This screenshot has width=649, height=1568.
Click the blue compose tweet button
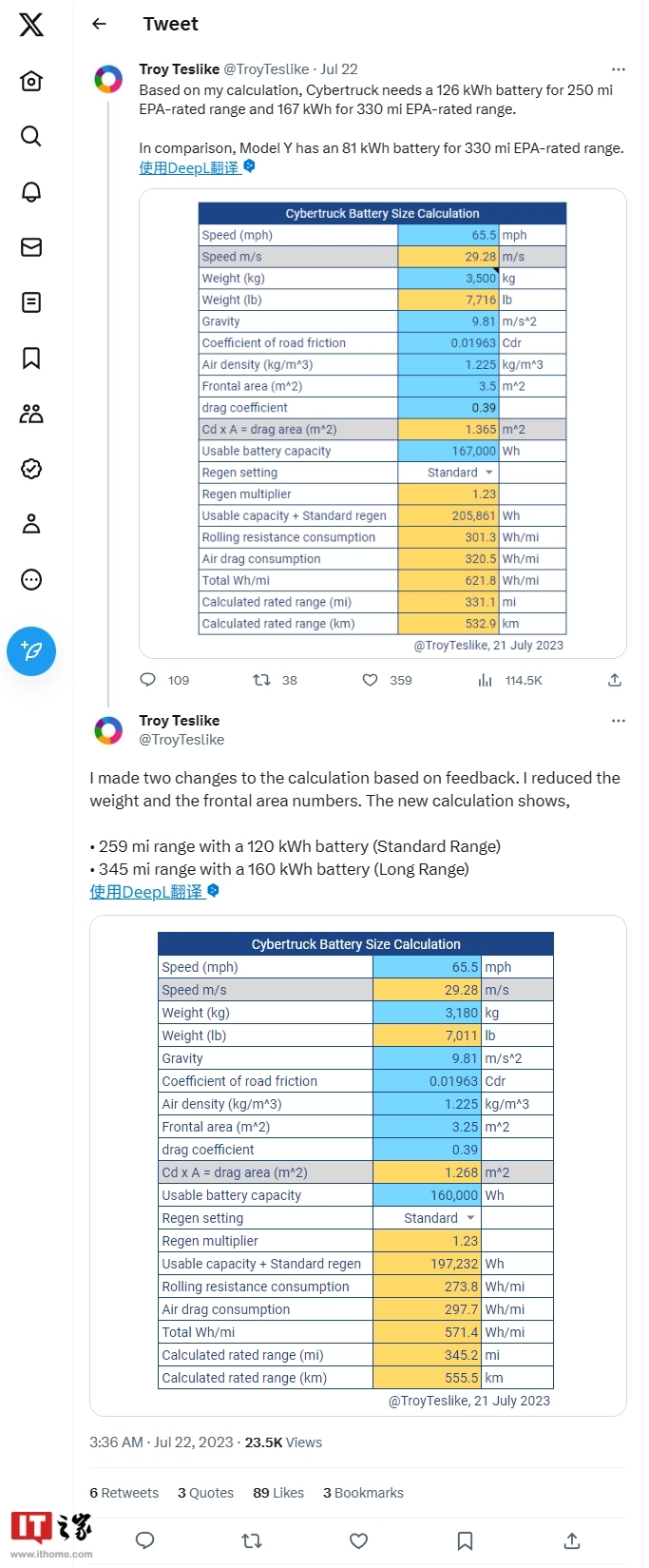(x=31, y=651)
